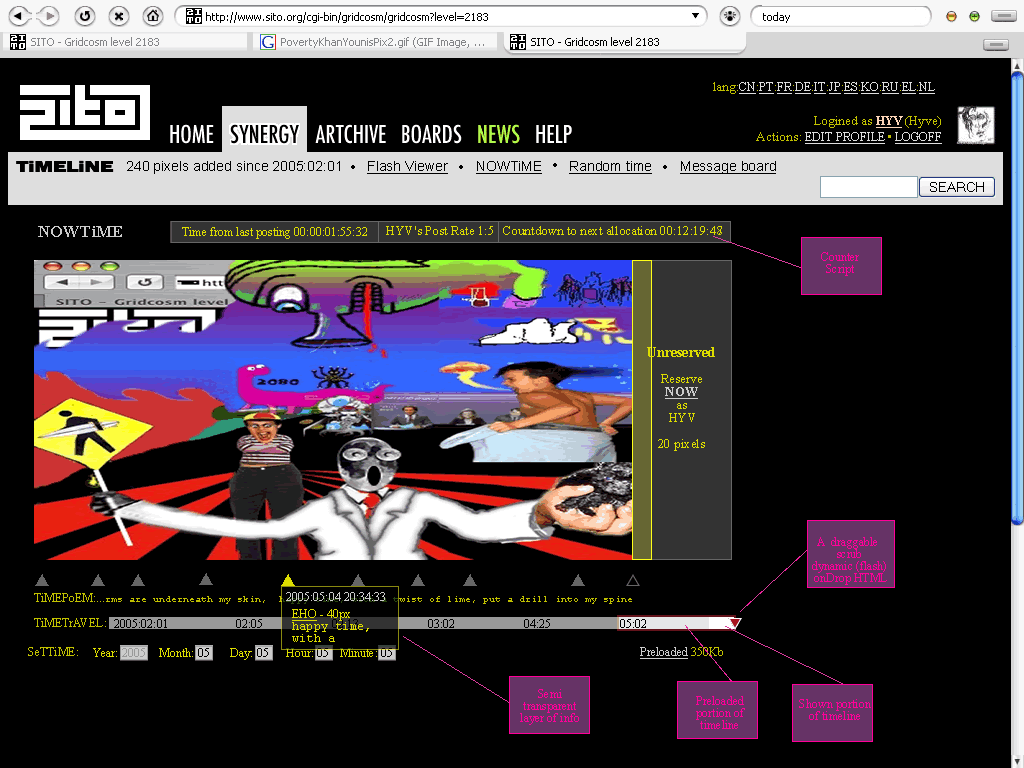
Task: Reload the page with the circular arrow button
Action: coord(84,16)
